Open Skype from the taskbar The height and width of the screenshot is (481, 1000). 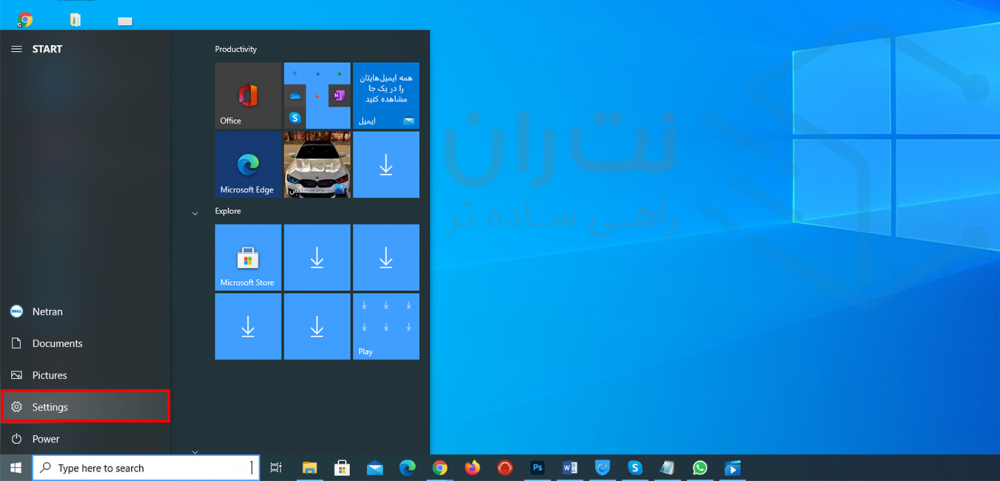coord(635,467)
